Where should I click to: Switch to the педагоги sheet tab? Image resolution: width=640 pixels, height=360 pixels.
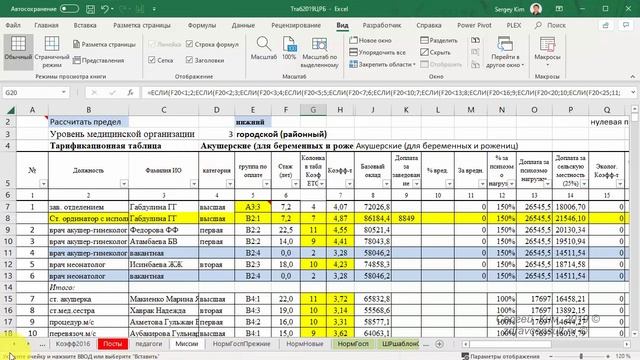click(x=149, y=344)
